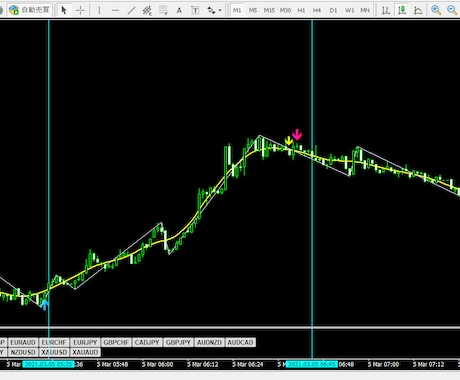This screenshot has height=380, width=460.
Task: Switch chart to M30 timeframe
Action: click(285, 10)
